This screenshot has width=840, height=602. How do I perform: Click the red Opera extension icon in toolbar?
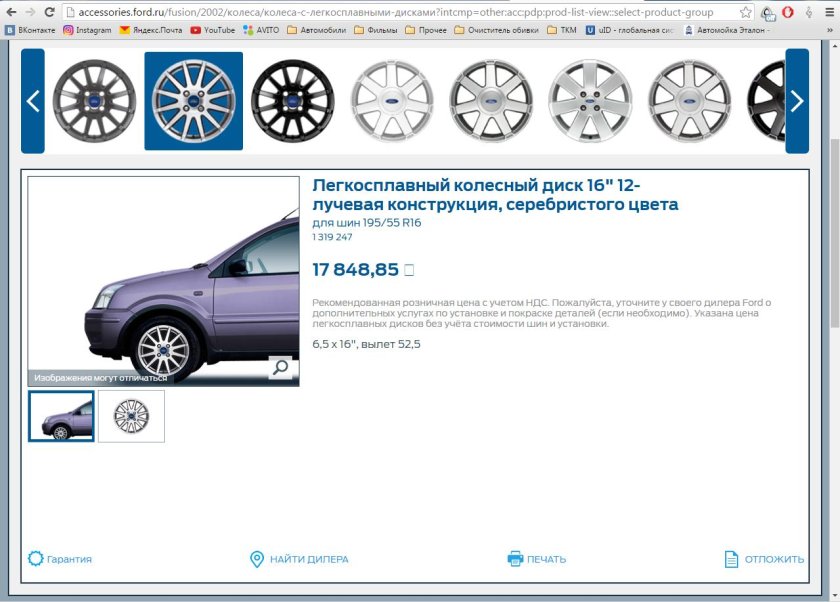click(786, 14)
